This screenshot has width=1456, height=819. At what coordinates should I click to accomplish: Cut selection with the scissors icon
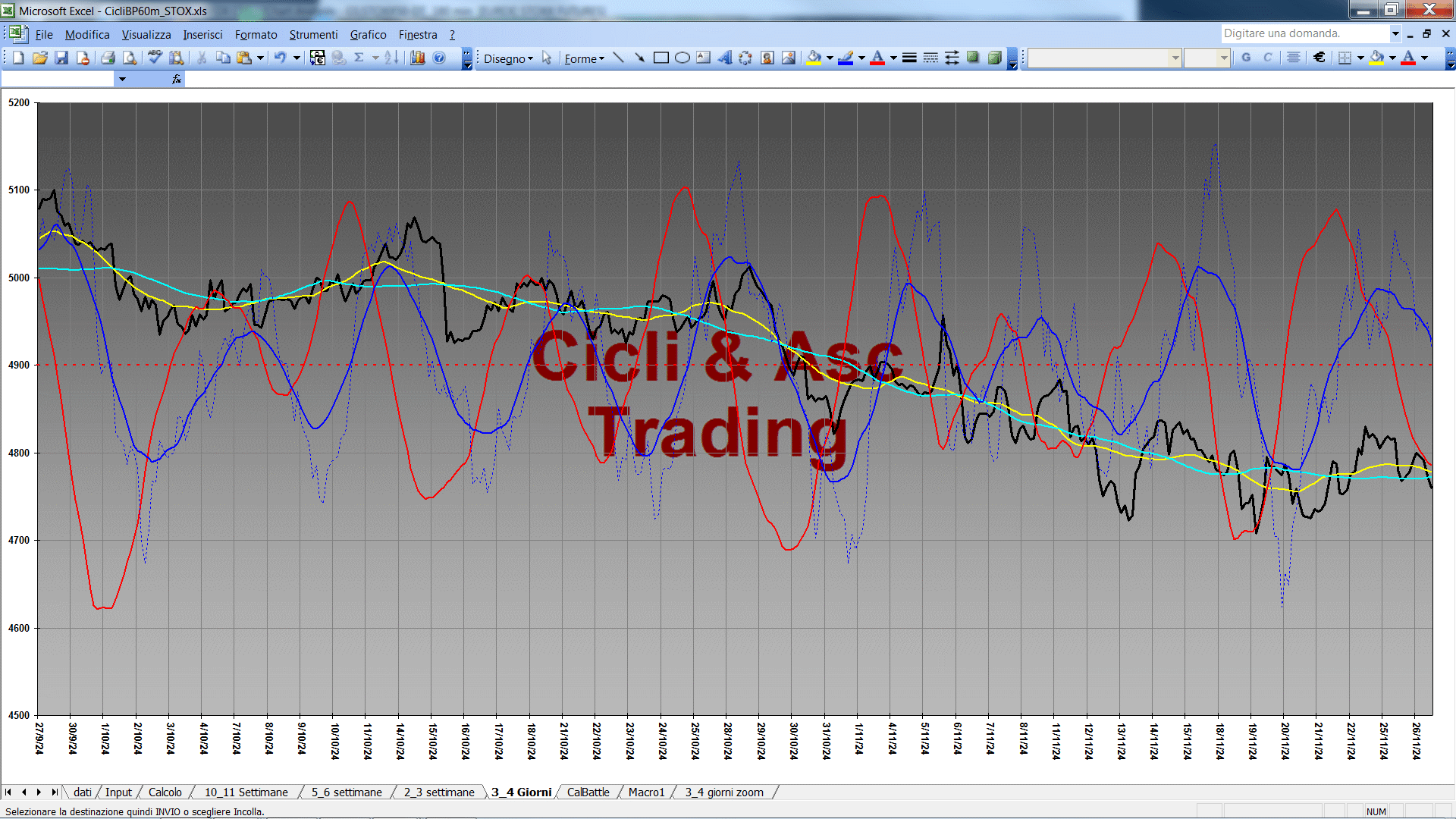pyautogui.click(x=202, y=58)
